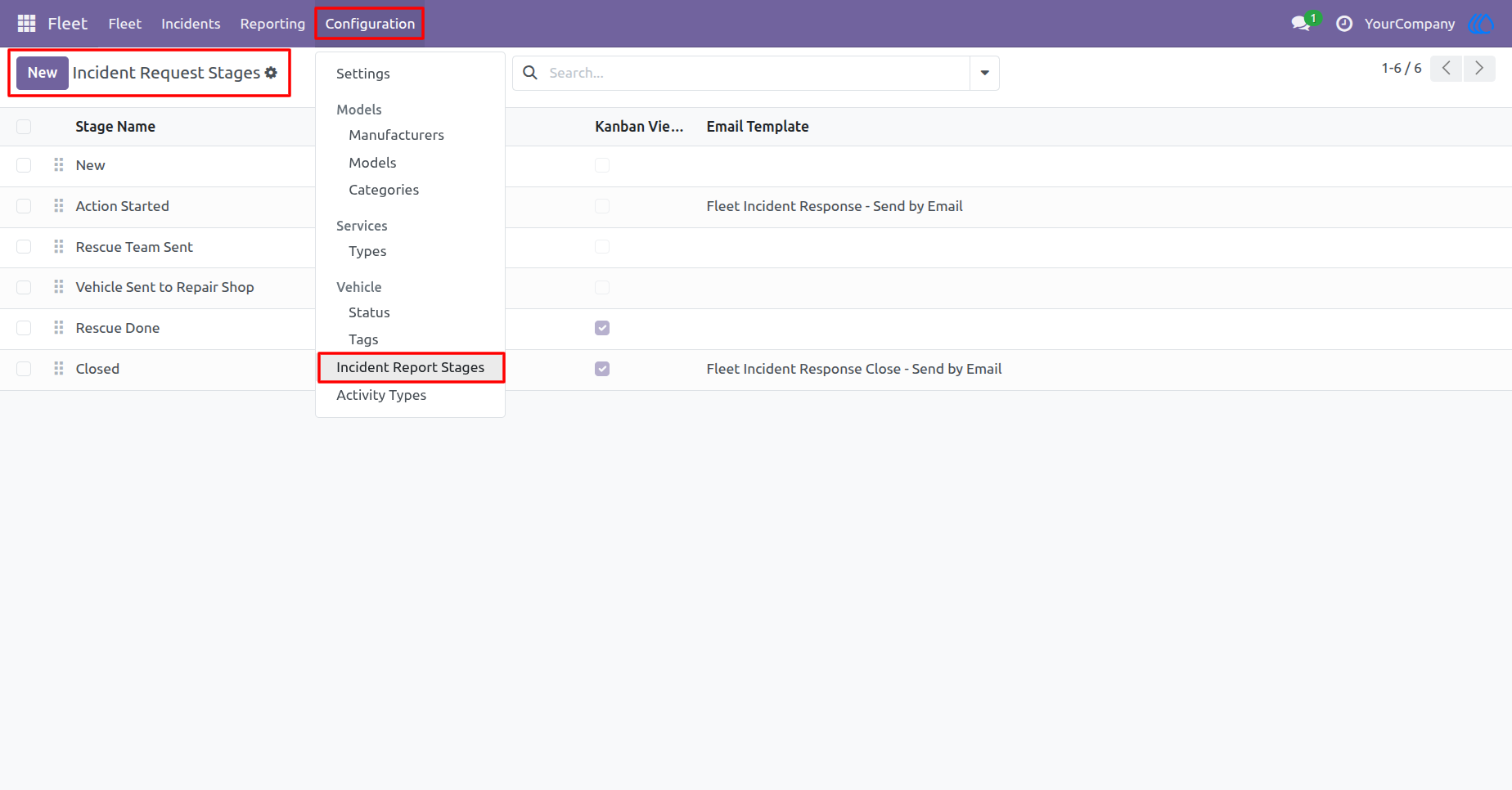Choose Categories under Models
The width and height of the screenshot is (1512, 790).
click(x=384, y=190)
